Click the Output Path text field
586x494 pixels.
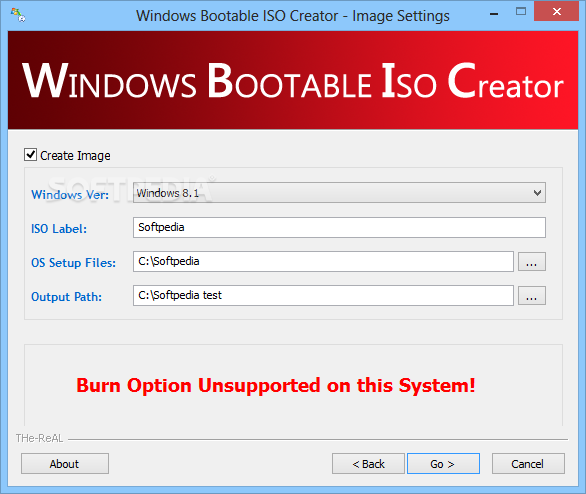pos(323,296)
